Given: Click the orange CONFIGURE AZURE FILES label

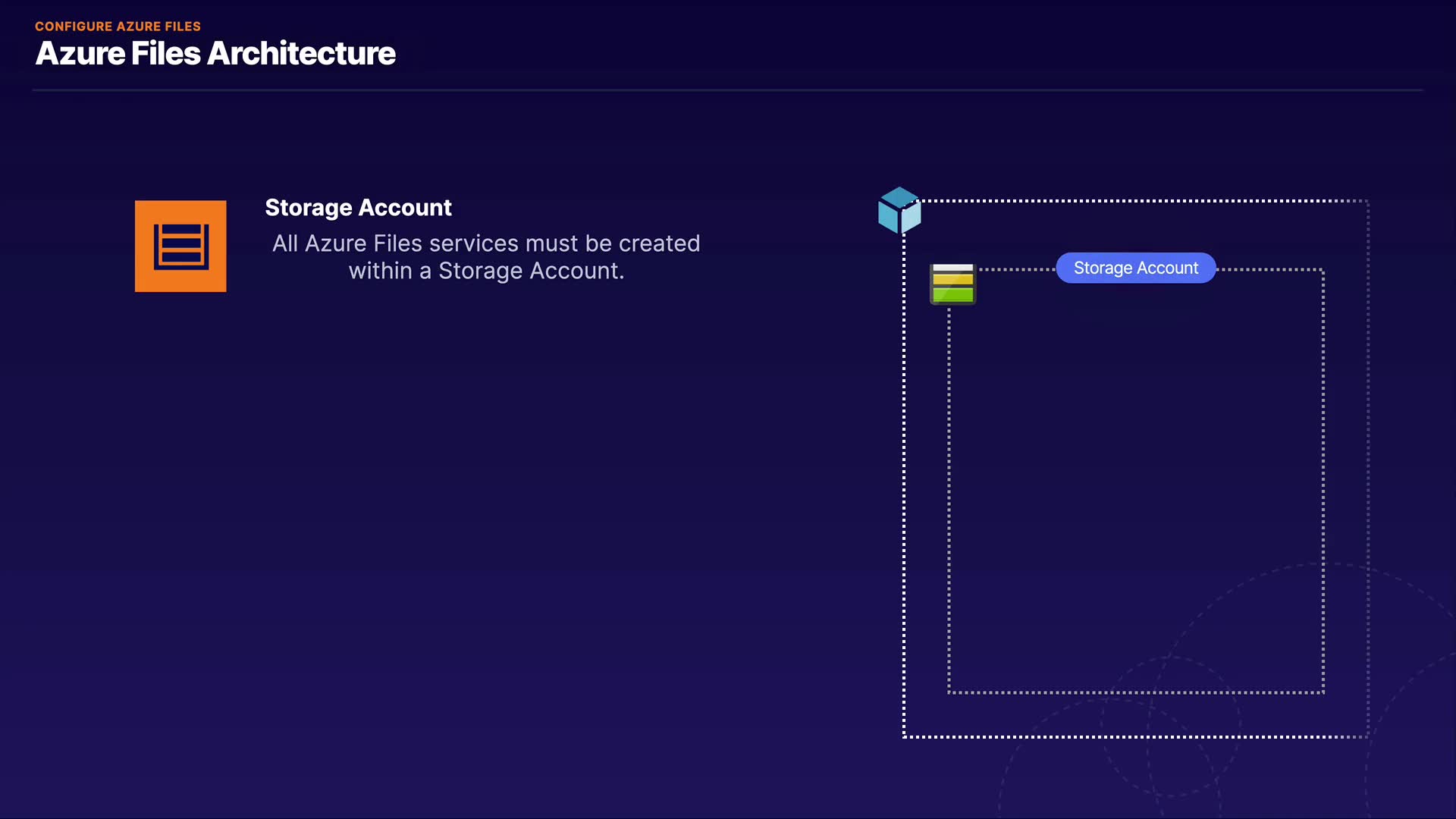Looking at the screenshot, I should point(118,27).
